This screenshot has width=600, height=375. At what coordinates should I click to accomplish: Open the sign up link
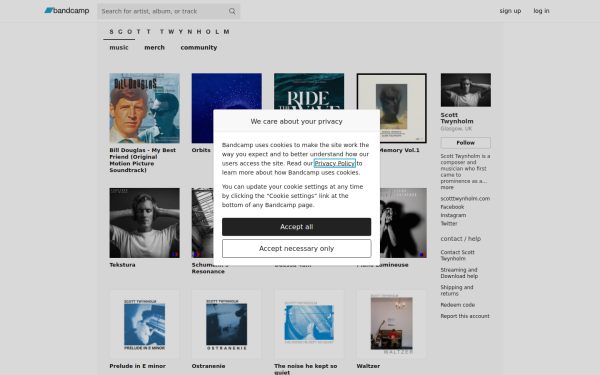pos(510,11)
